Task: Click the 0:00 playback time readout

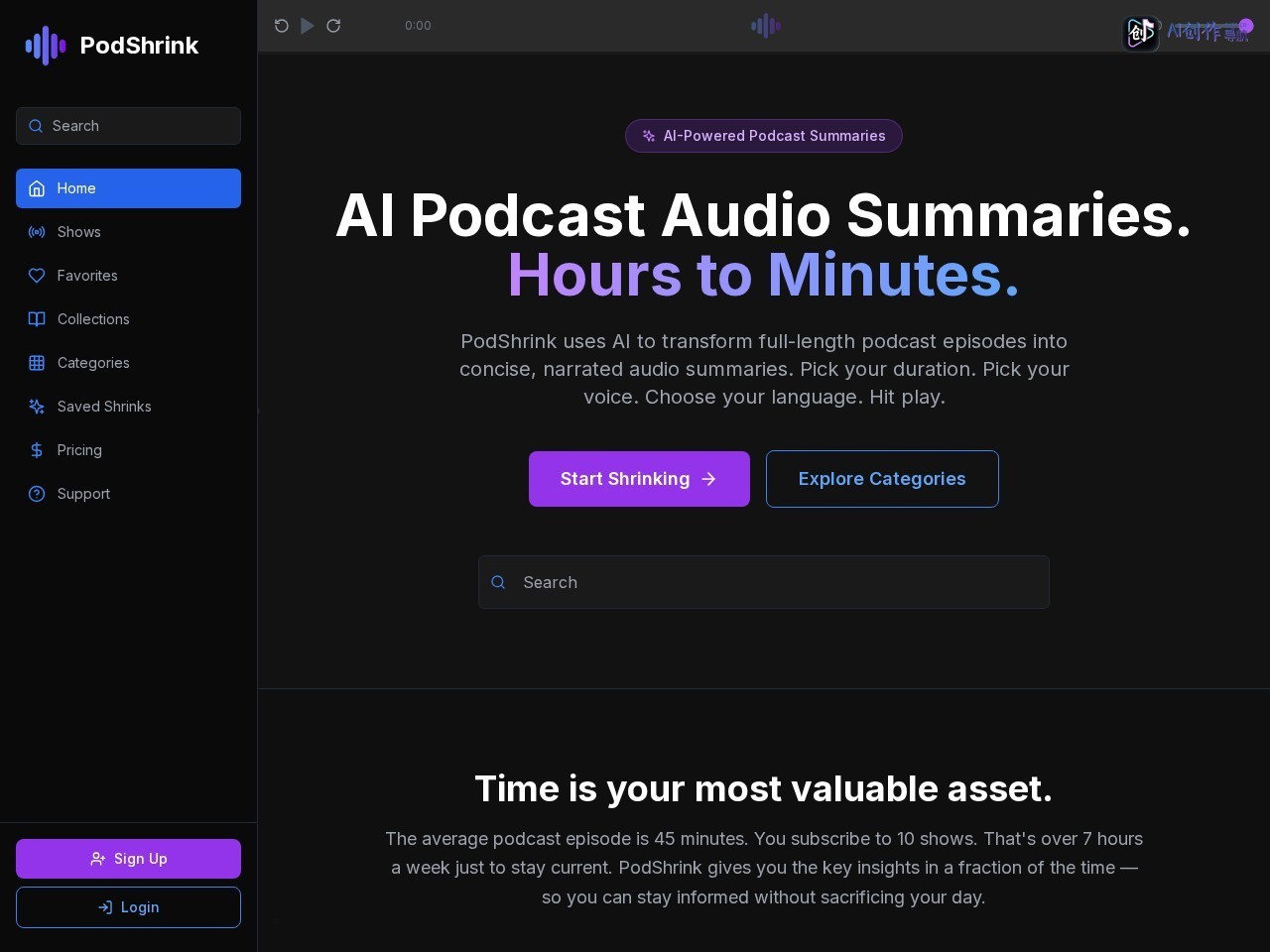Action: pos(418,26)
